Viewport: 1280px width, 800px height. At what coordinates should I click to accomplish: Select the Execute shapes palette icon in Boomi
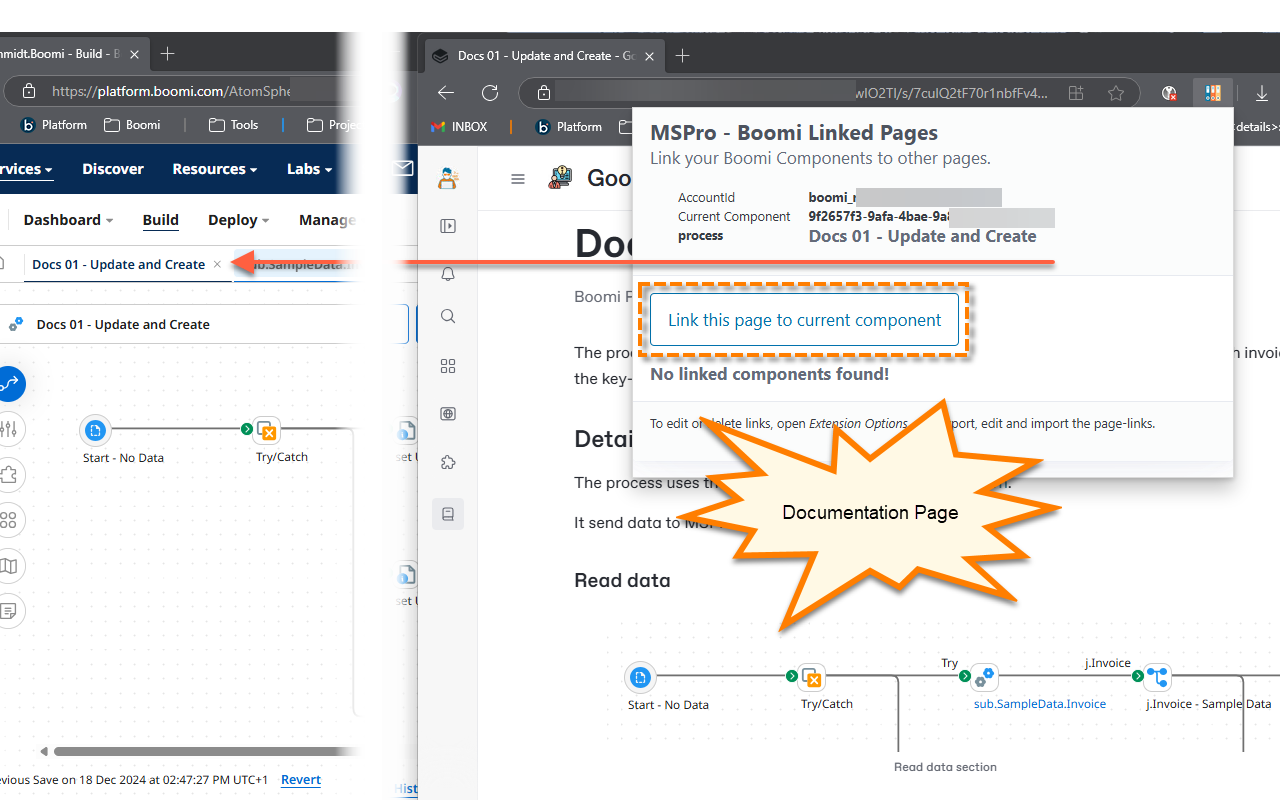[8, 383]
